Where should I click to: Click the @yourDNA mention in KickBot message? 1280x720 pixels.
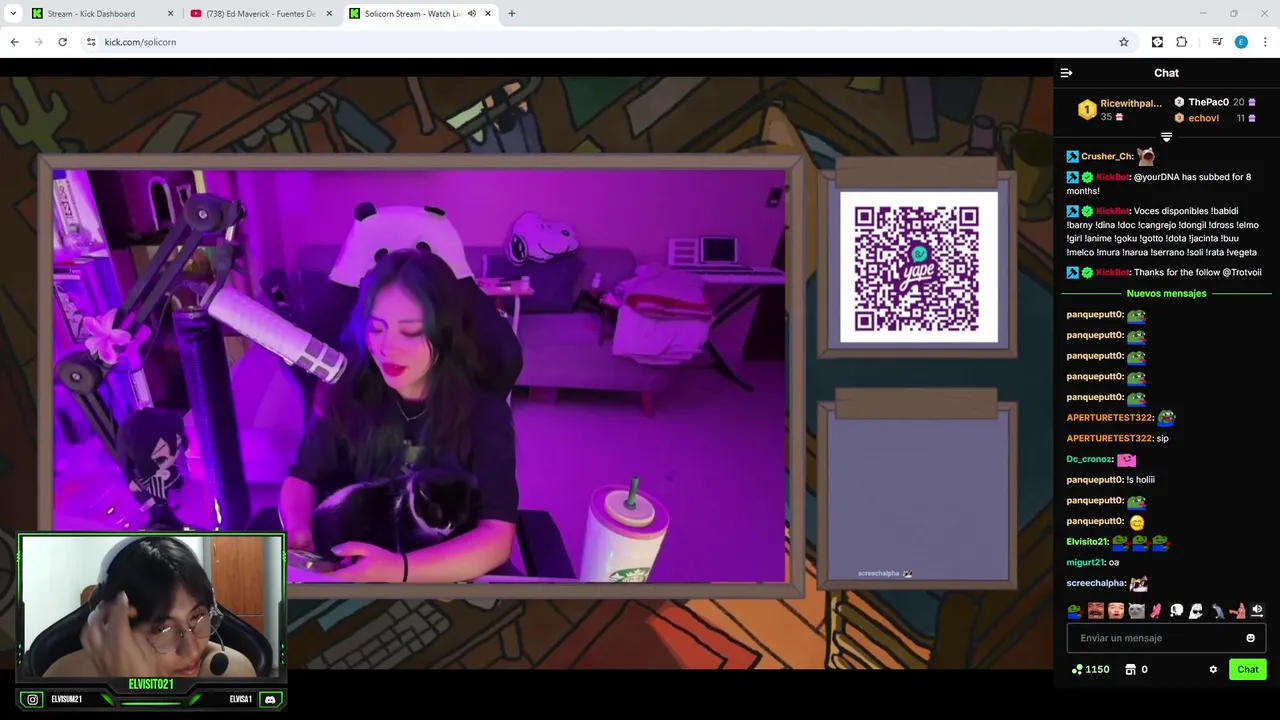[x=1157, y=177]
